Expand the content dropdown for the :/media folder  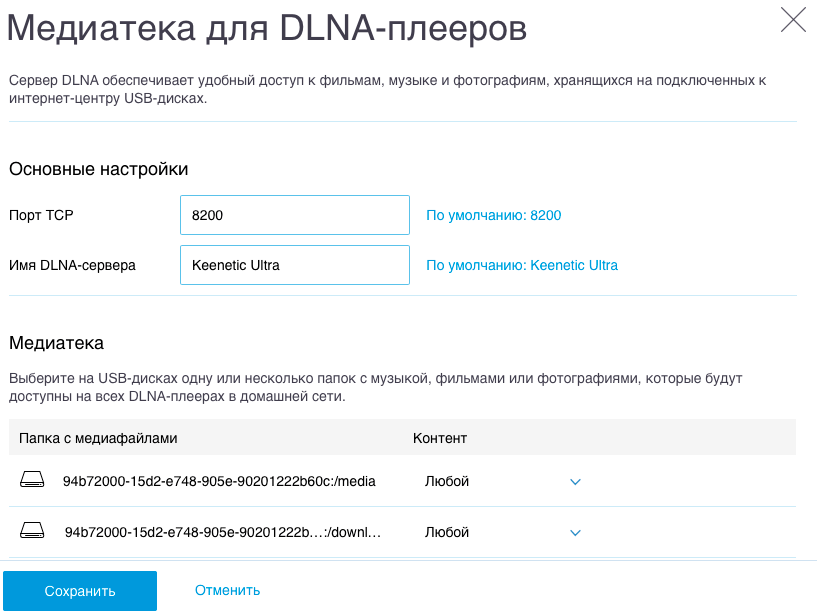click(575, 482)
